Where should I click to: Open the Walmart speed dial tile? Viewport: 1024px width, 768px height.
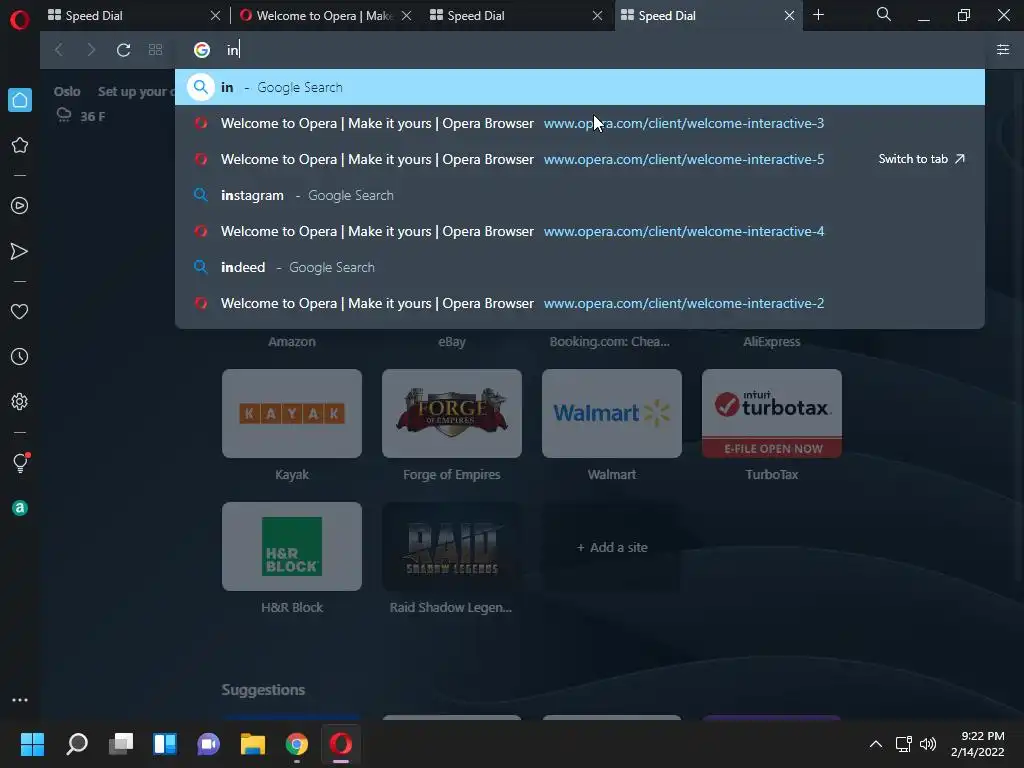(612, 413)
